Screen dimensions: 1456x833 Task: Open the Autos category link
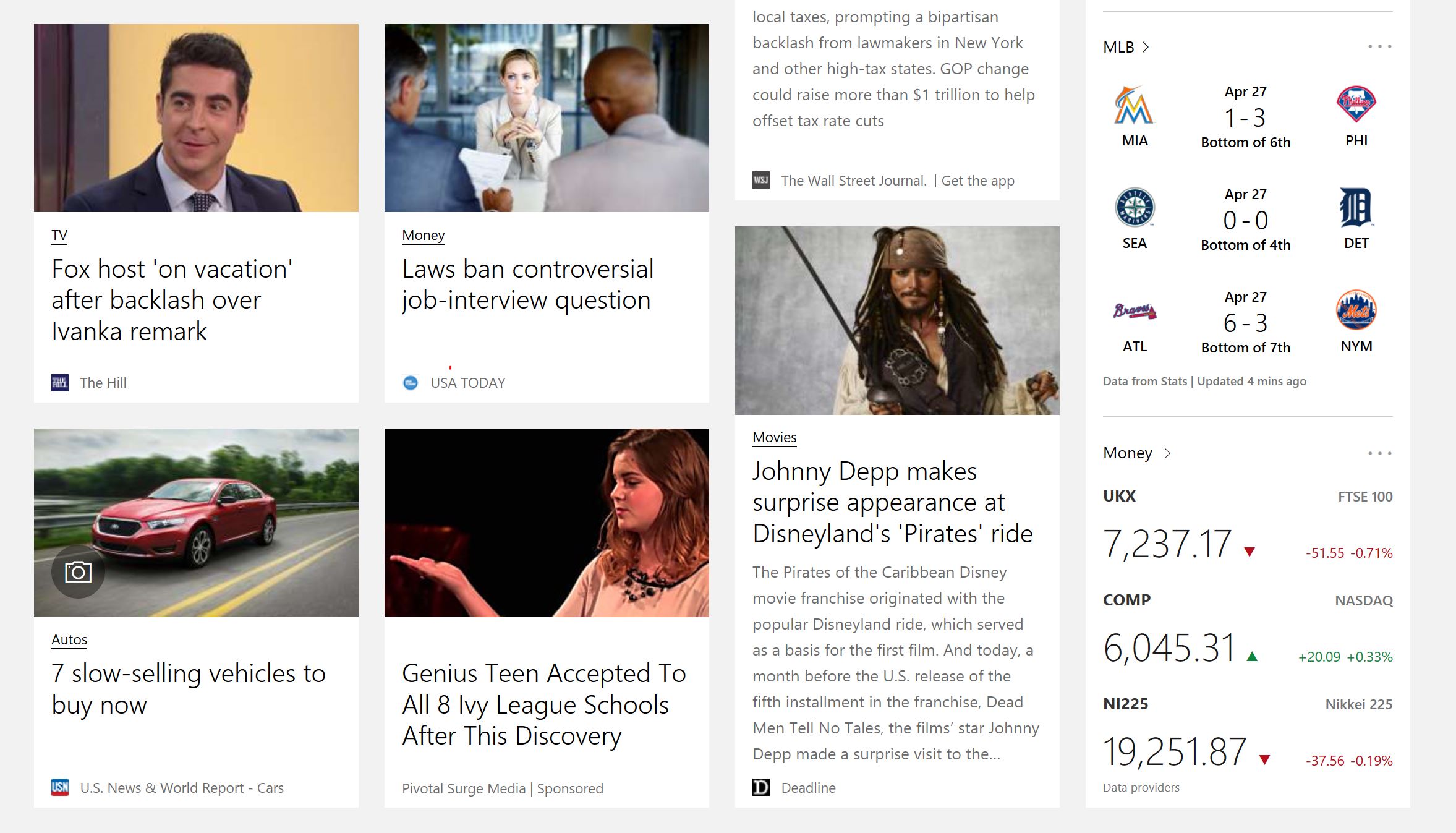69,639
